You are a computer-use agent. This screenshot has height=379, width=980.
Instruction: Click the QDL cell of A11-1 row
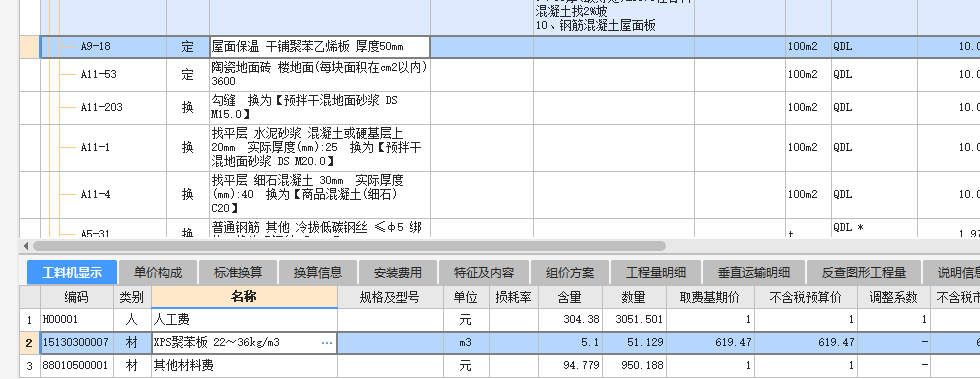(x=874, y=148)
